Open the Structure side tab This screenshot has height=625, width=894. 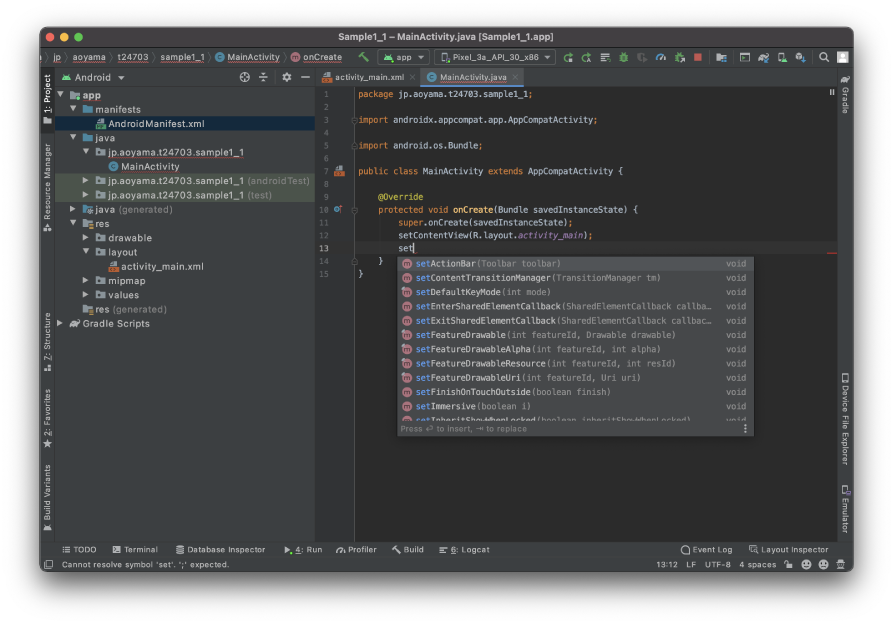pos(47,342)
